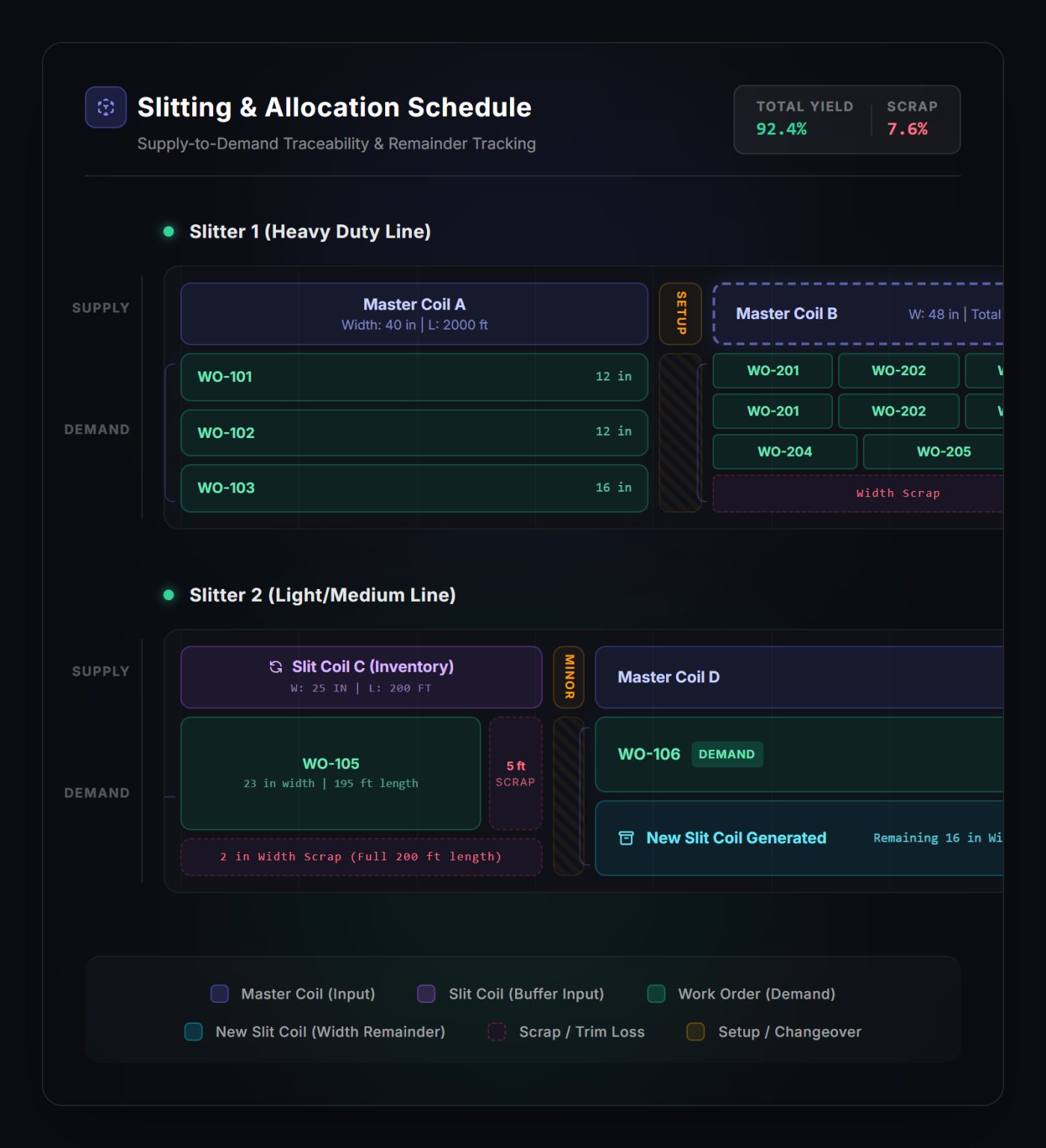Select the orange MINOR changeover block
Viewport: 1046px width, 1148px height.
coord(568,677)
